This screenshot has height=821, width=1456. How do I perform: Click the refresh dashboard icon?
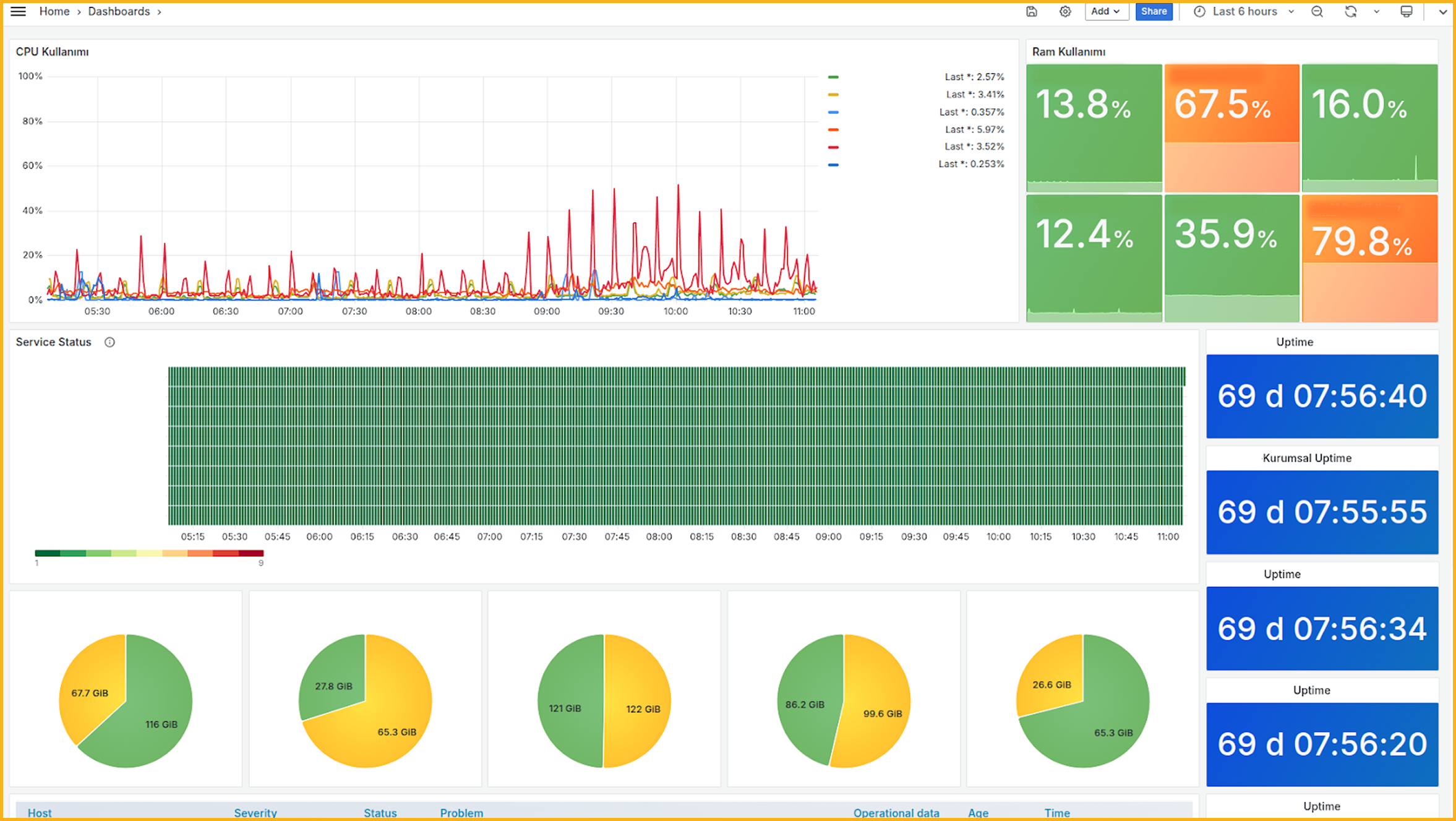click(x=1351, y=11)
